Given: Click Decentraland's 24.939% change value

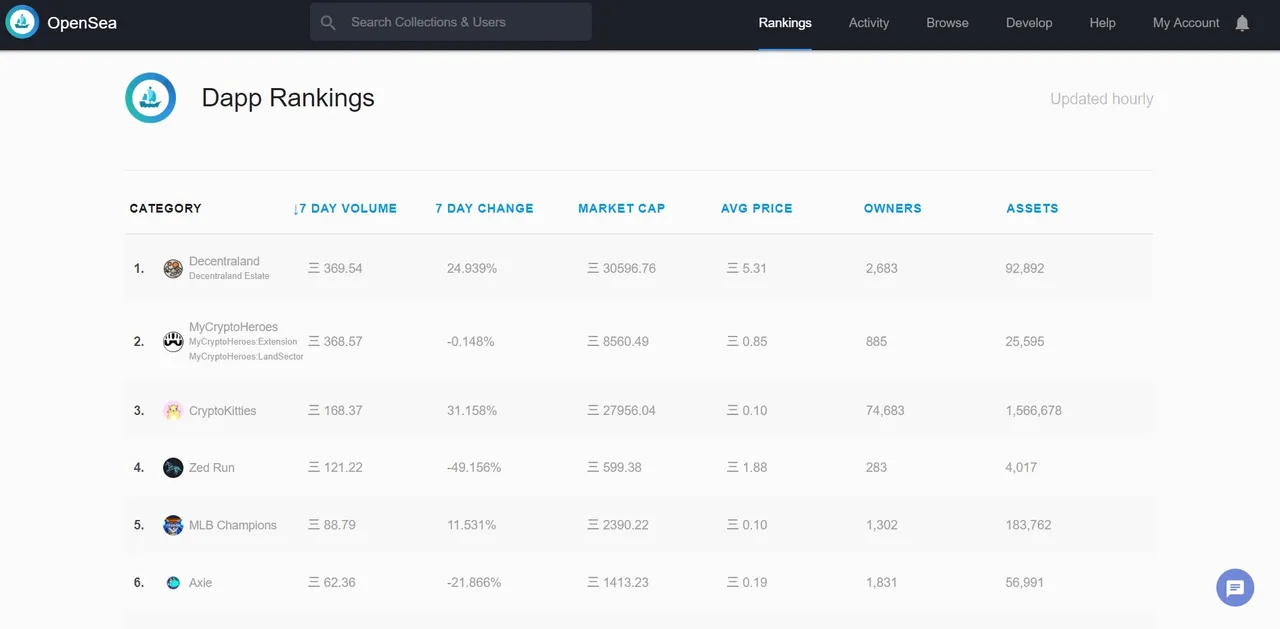Looking at the screenshot, I should [x=472, y=268].
